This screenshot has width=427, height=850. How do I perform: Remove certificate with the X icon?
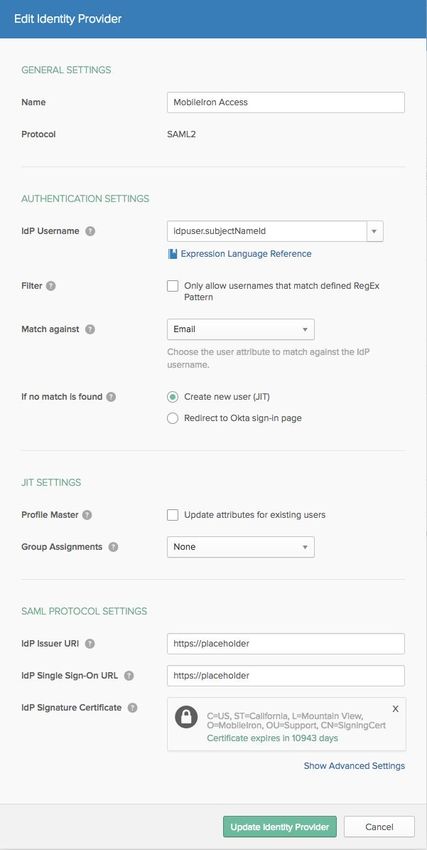[396, 709]
